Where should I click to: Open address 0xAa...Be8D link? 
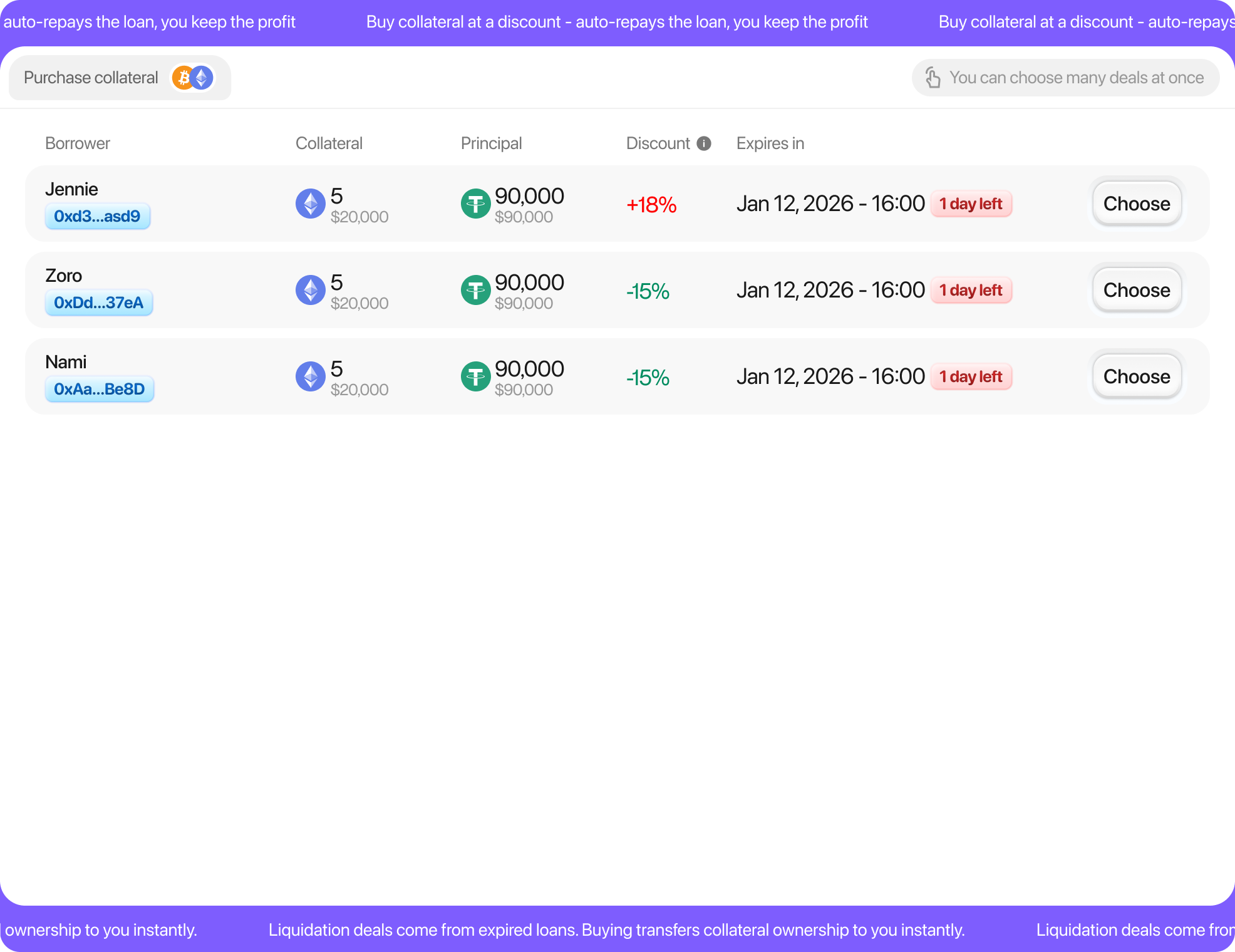[x=100, y=389]
